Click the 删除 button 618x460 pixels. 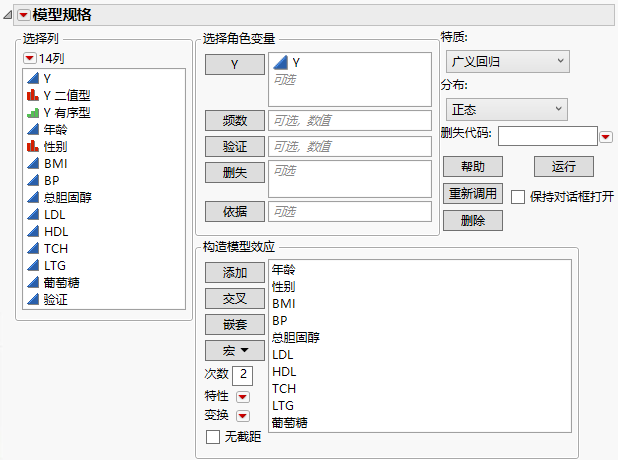pos(473,220)
